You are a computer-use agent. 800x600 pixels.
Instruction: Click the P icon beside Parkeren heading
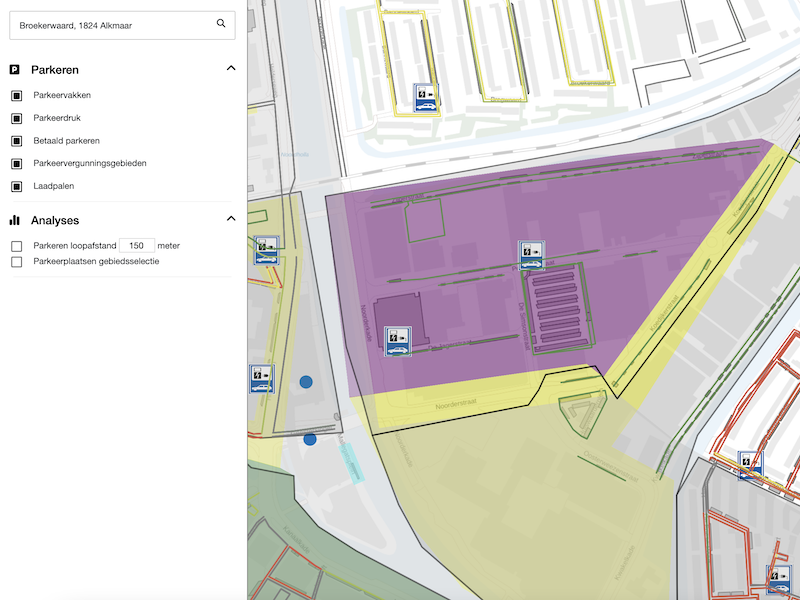[14, 68]
